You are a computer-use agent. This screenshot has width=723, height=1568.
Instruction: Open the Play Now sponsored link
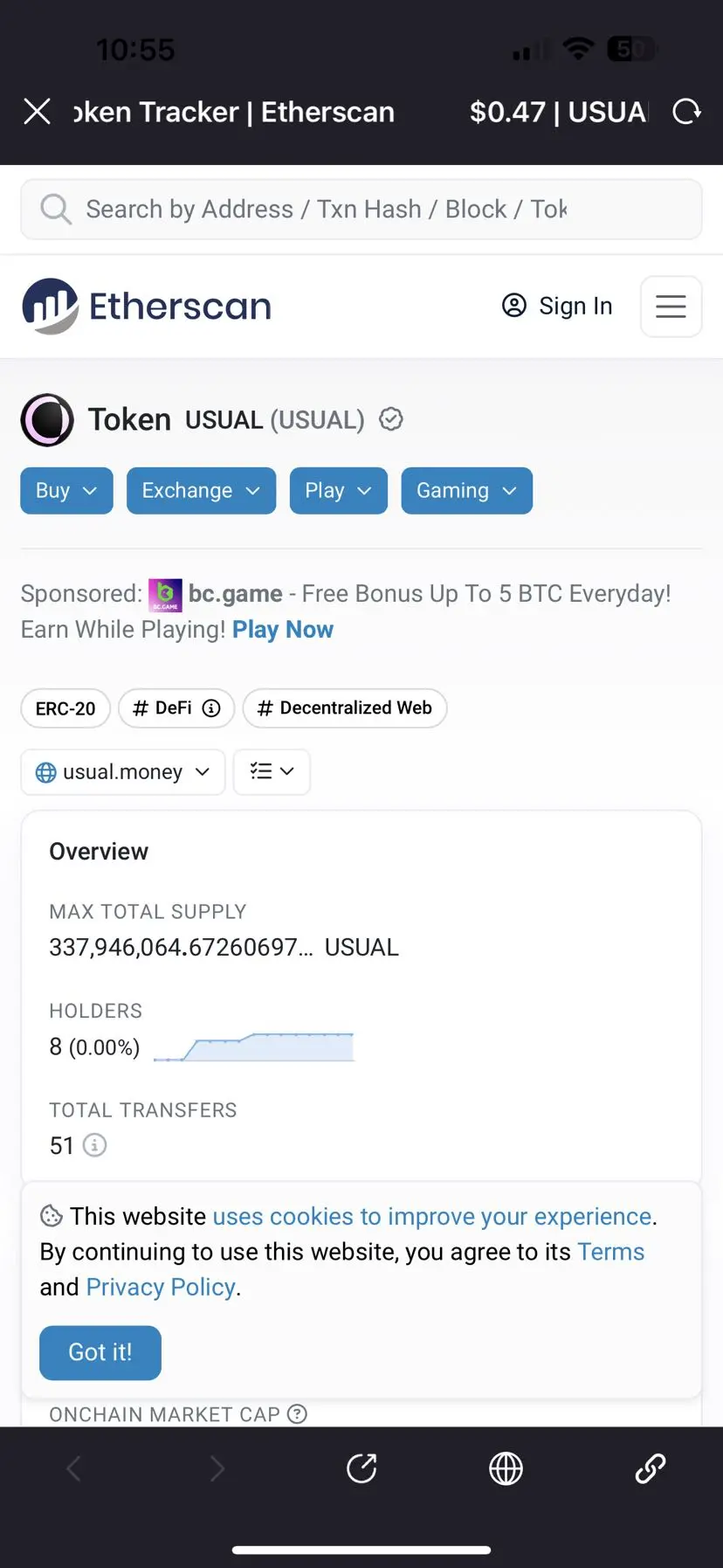click(x=283, y=630)
